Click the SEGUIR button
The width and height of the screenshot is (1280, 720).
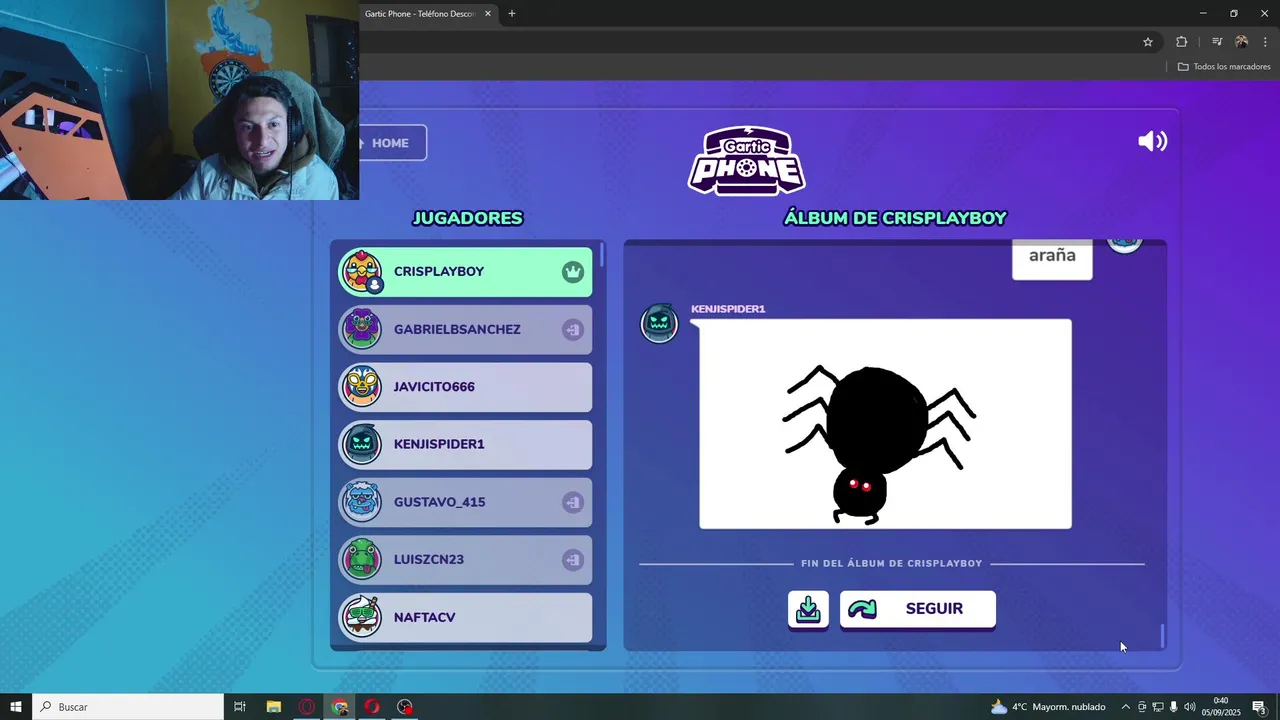click(x=918, y=609)
